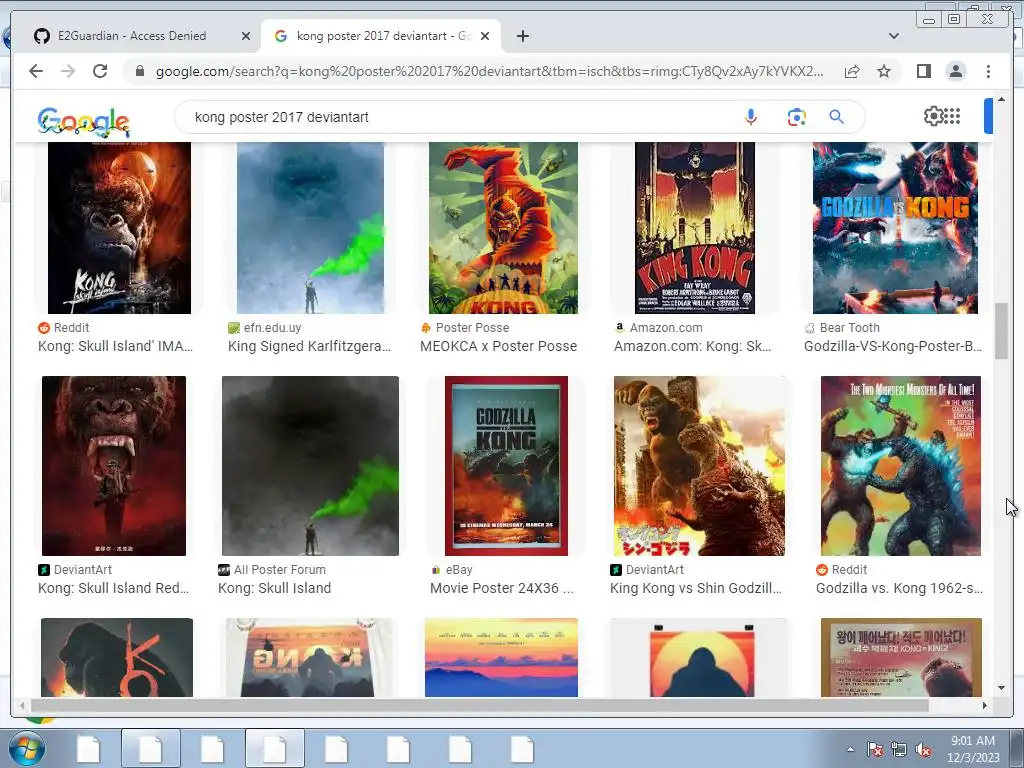This screenshot has width=1024, height=768.
Task: Open the Korean text Kong poster thumbnail
Action: coord(901,658)
